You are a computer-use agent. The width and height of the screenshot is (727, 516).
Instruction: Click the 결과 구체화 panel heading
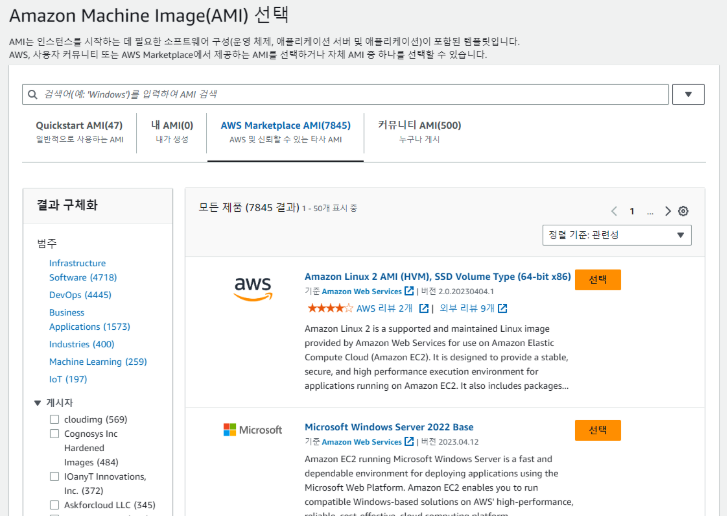(67, 205)
